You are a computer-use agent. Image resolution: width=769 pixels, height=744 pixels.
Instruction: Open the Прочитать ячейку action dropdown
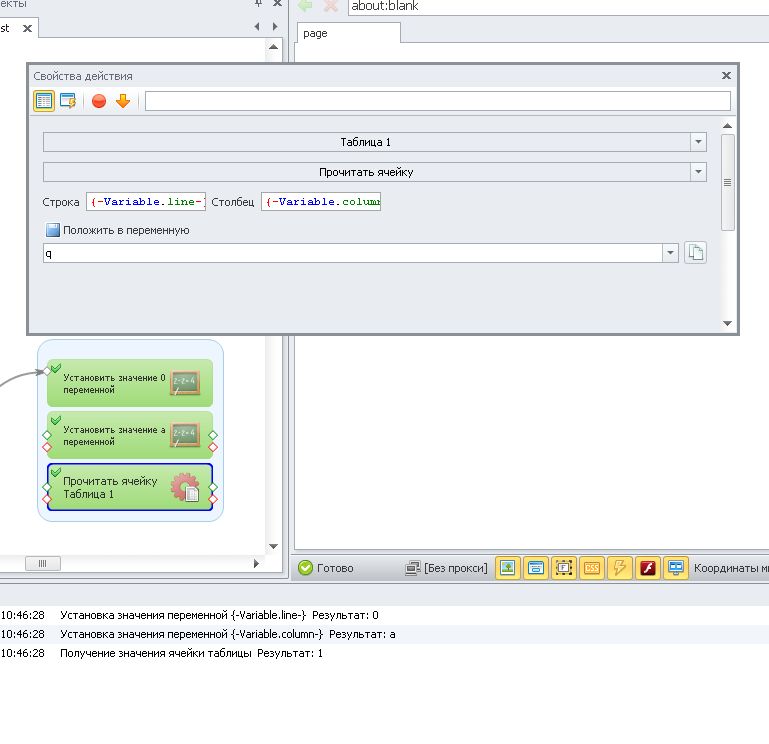tap(698, 172)
